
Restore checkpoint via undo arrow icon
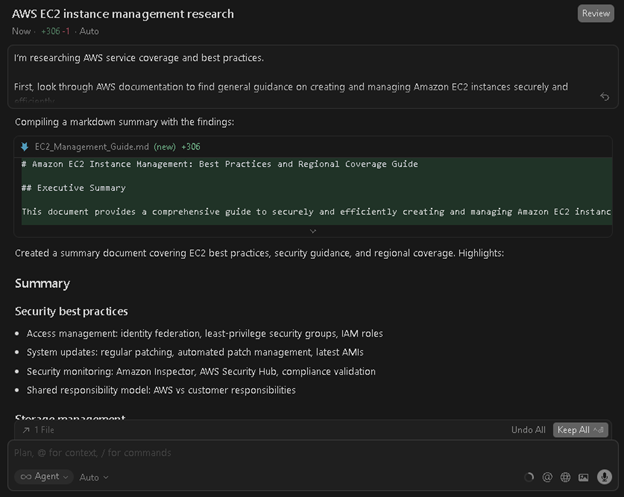(x=604, y=97)
